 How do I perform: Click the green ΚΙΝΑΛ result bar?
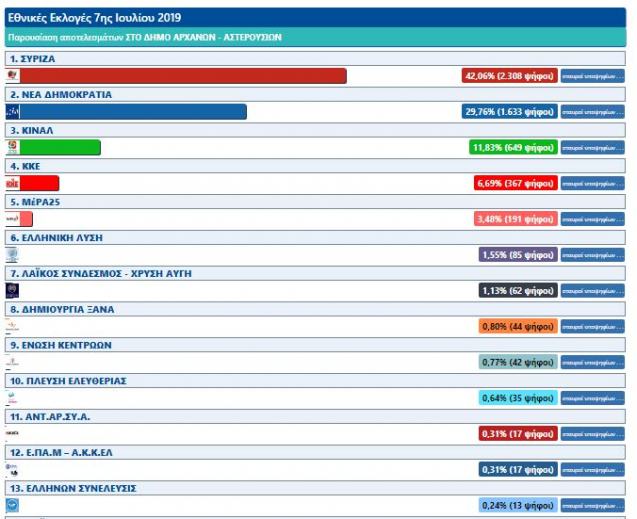pos(60,147)
